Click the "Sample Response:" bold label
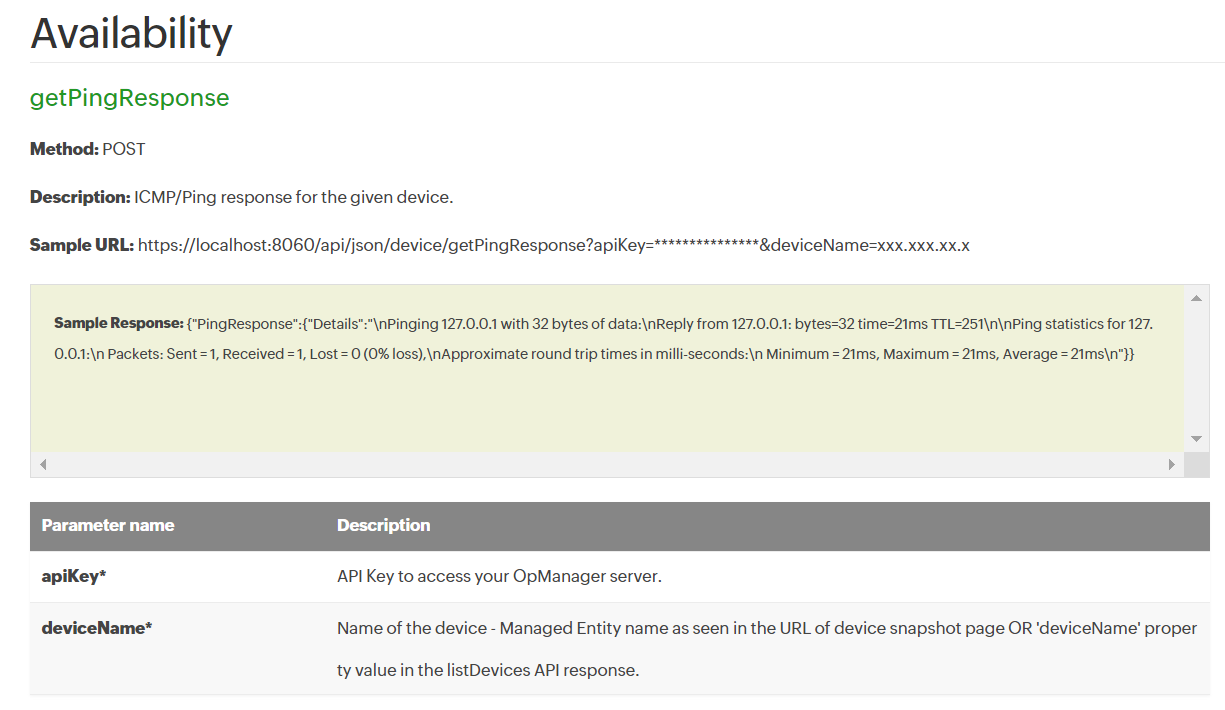The height and width of the screenshot is (710, 1225). (118, 323)
